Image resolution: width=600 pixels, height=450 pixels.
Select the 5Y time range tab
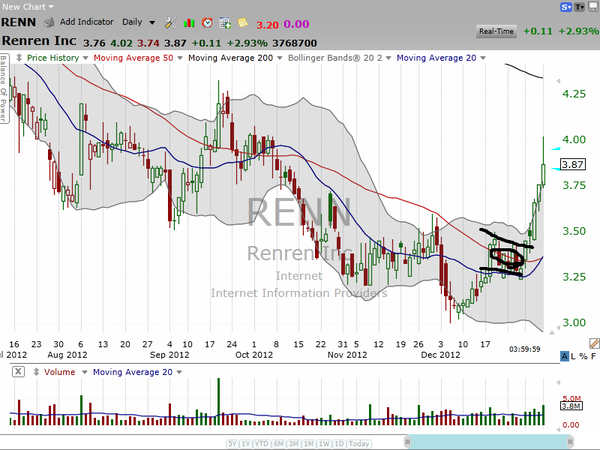tap(232, 444)
